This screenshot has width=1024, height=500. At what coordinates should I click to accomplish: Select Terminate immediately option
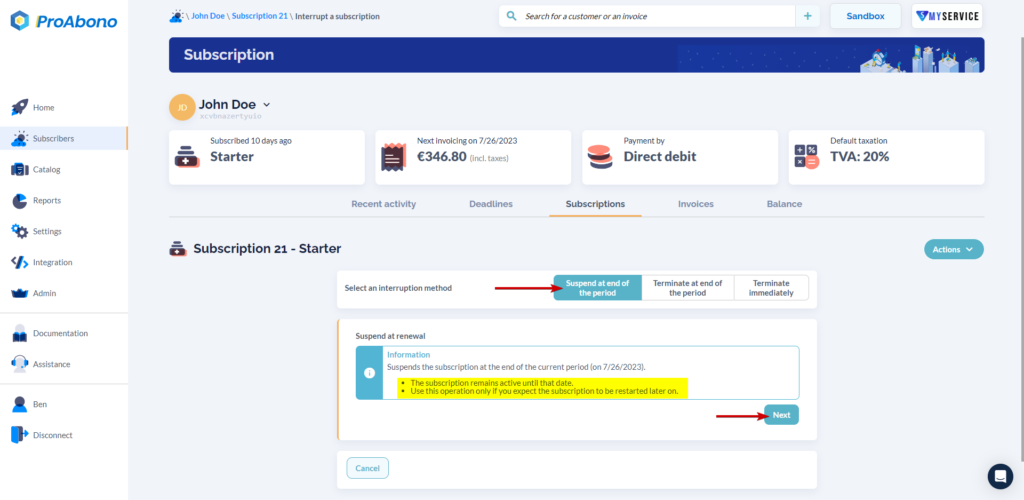[771, 288]
